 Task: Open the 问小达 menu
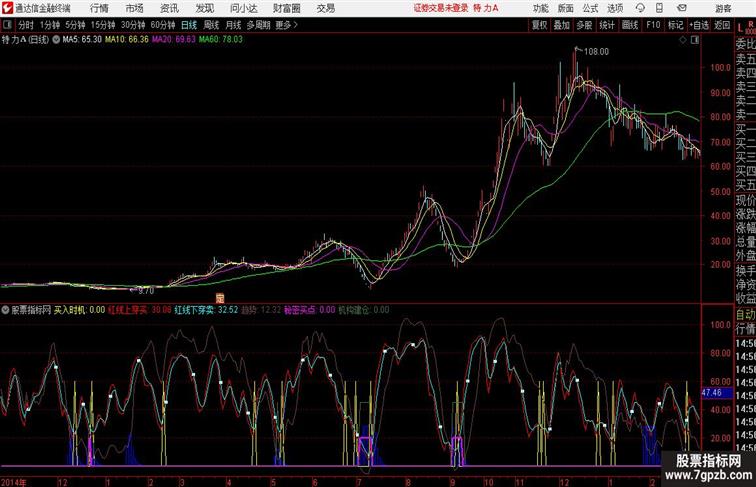(244, 8)
